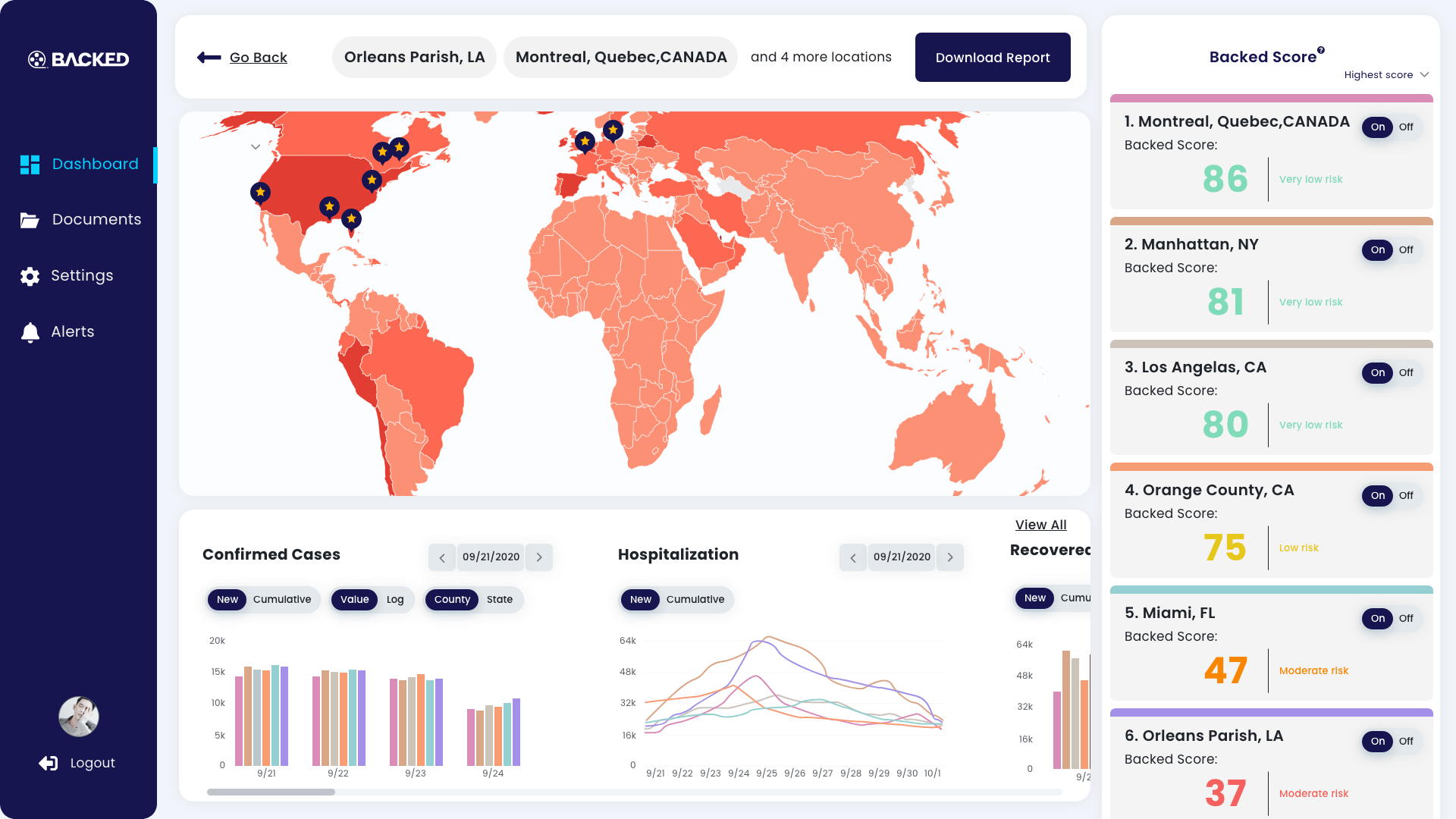
Task: Open the View All link
Action: 1040,525
